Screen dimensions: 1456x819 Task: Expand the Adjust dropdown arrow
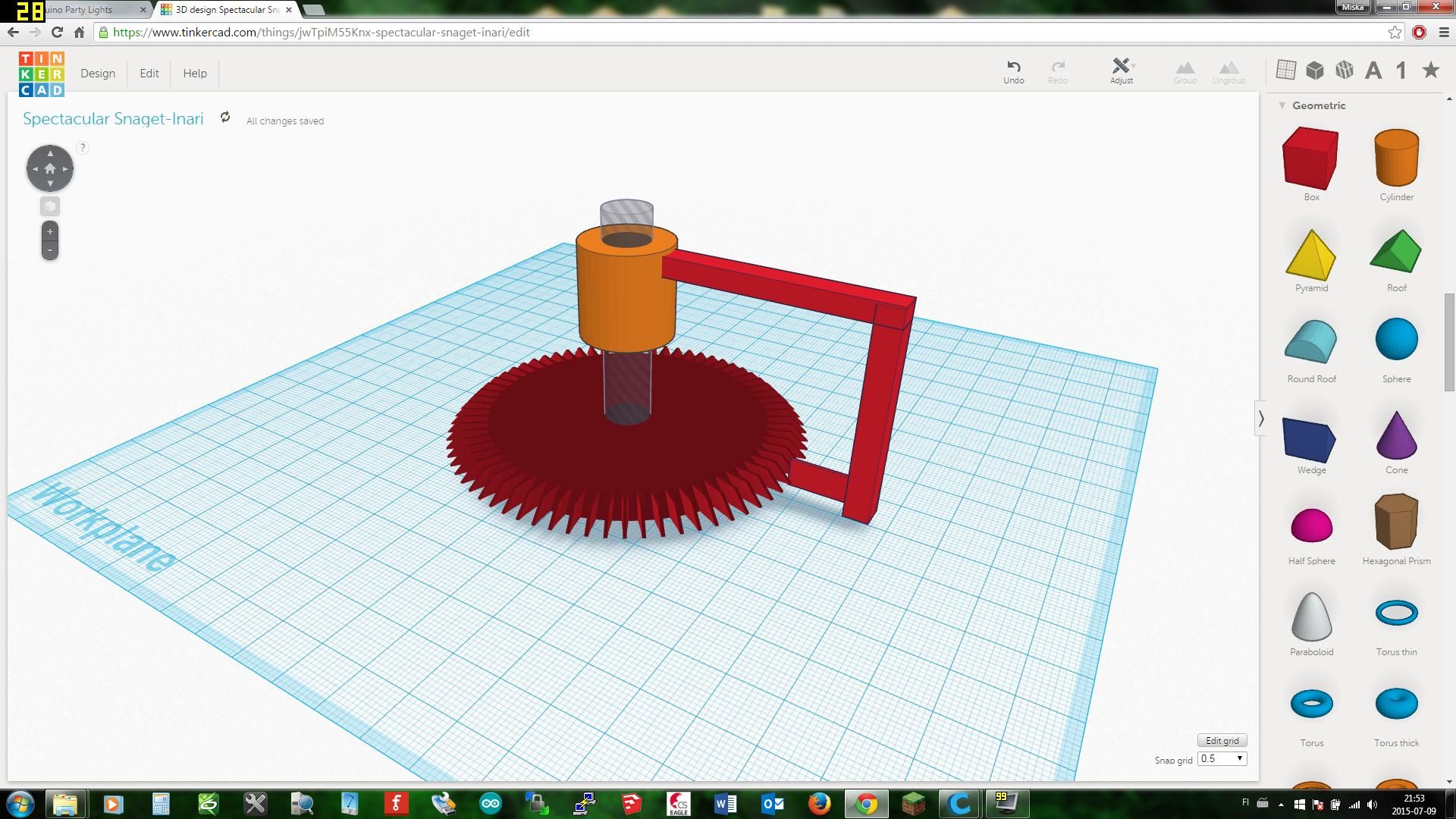(1134, 64)
